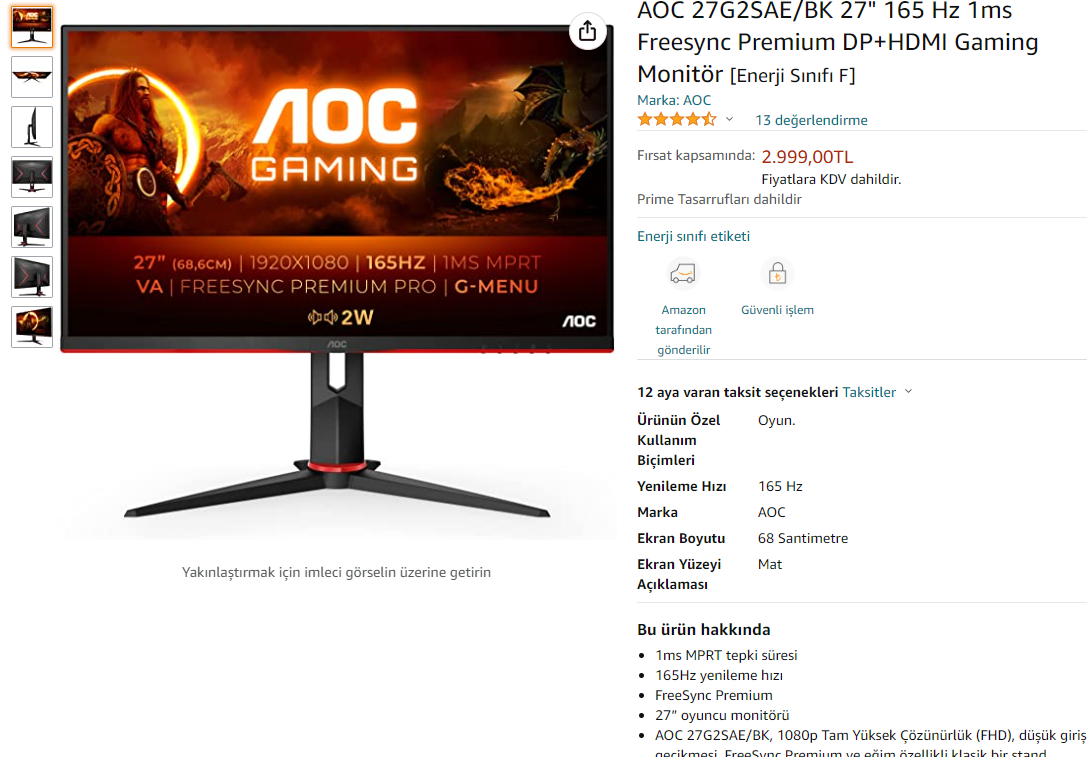This screenshot has width=1087, height=757.
Task: Click the share icon on product image
Action: [x=587, y=31]
